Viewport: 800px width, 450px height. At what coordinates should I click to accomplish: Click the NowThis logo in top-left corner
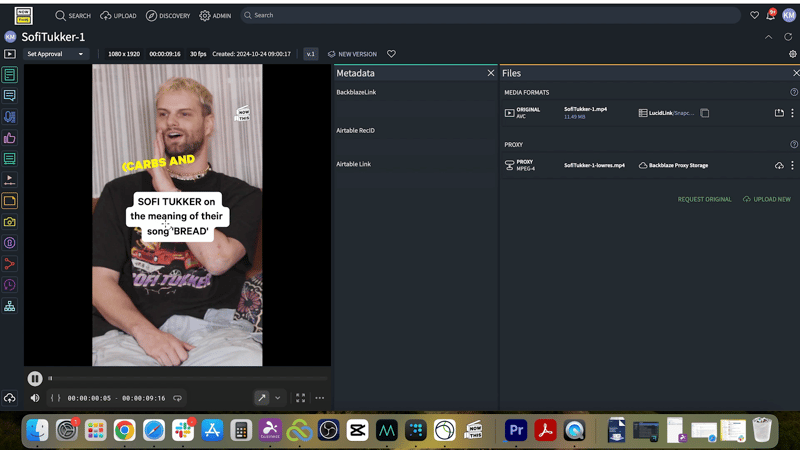[23, 16]
